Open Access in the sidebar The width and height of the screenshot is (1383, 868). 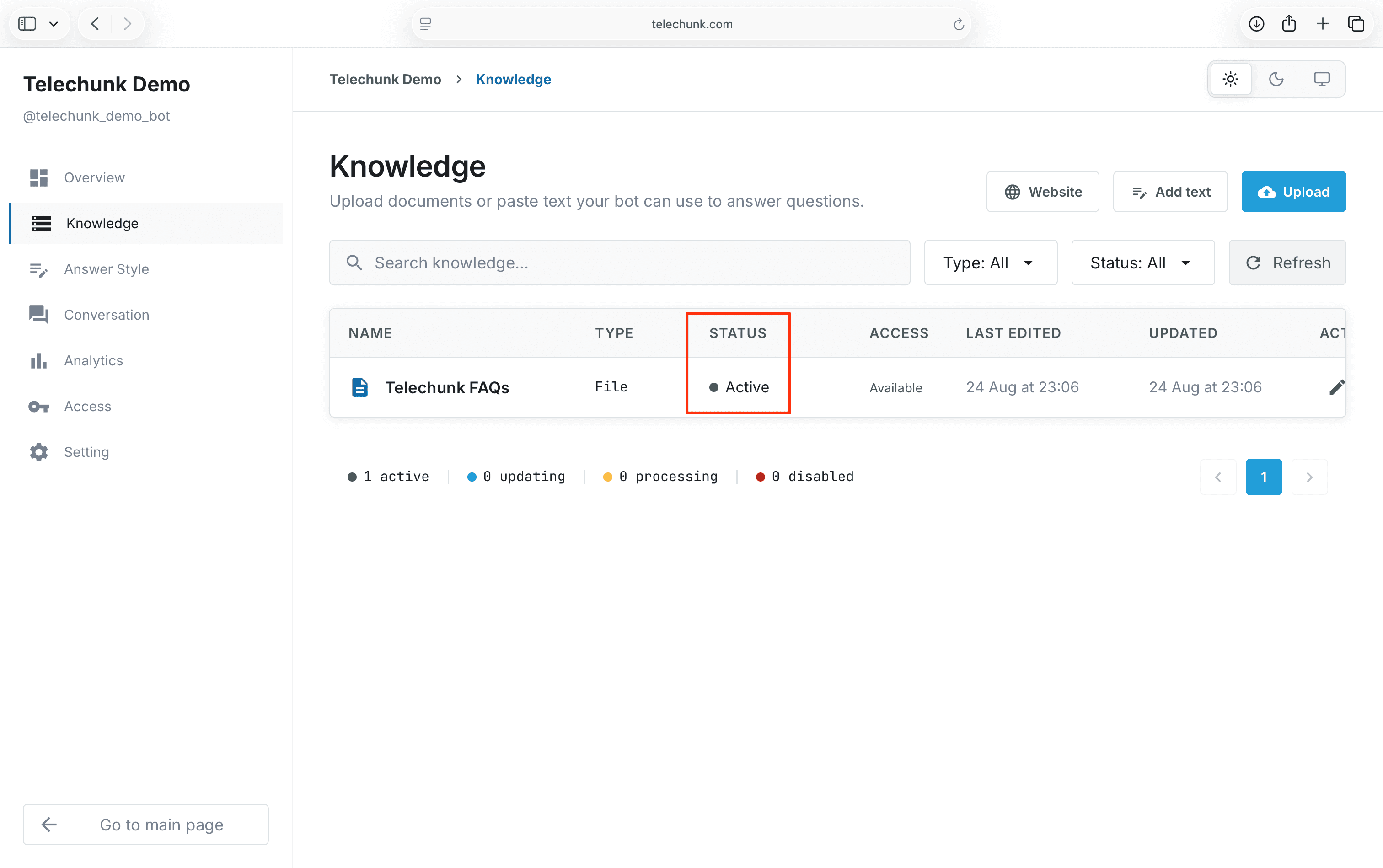146,406
